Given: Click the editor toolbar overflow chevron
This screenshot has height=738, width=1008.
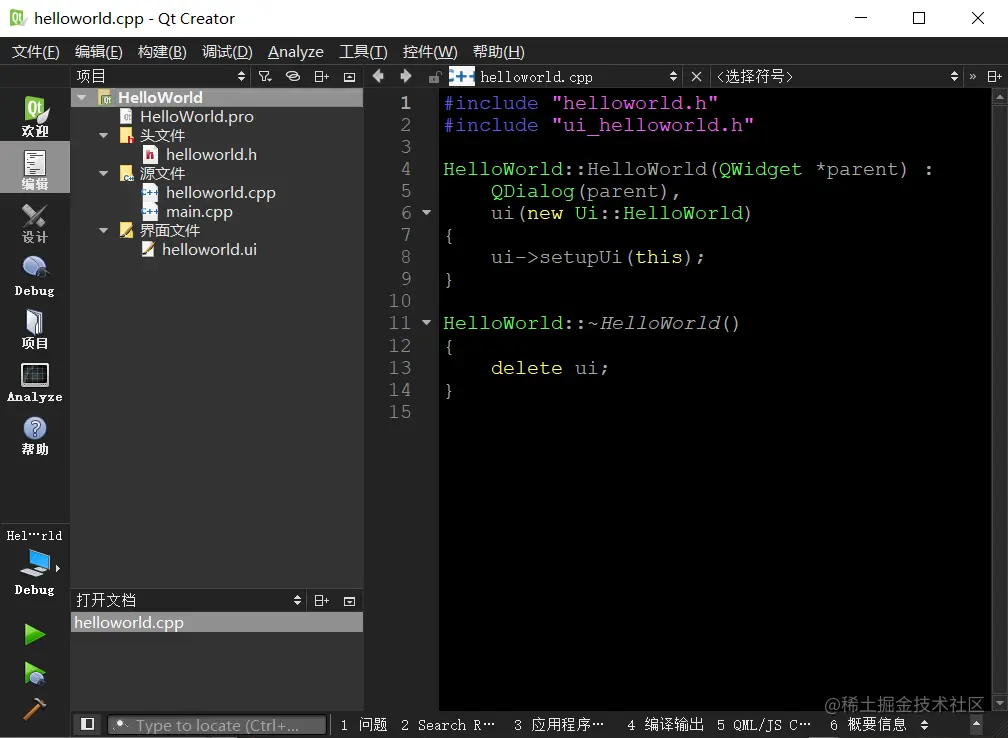Looking at the screenshot, I should [x=973, y=76].
